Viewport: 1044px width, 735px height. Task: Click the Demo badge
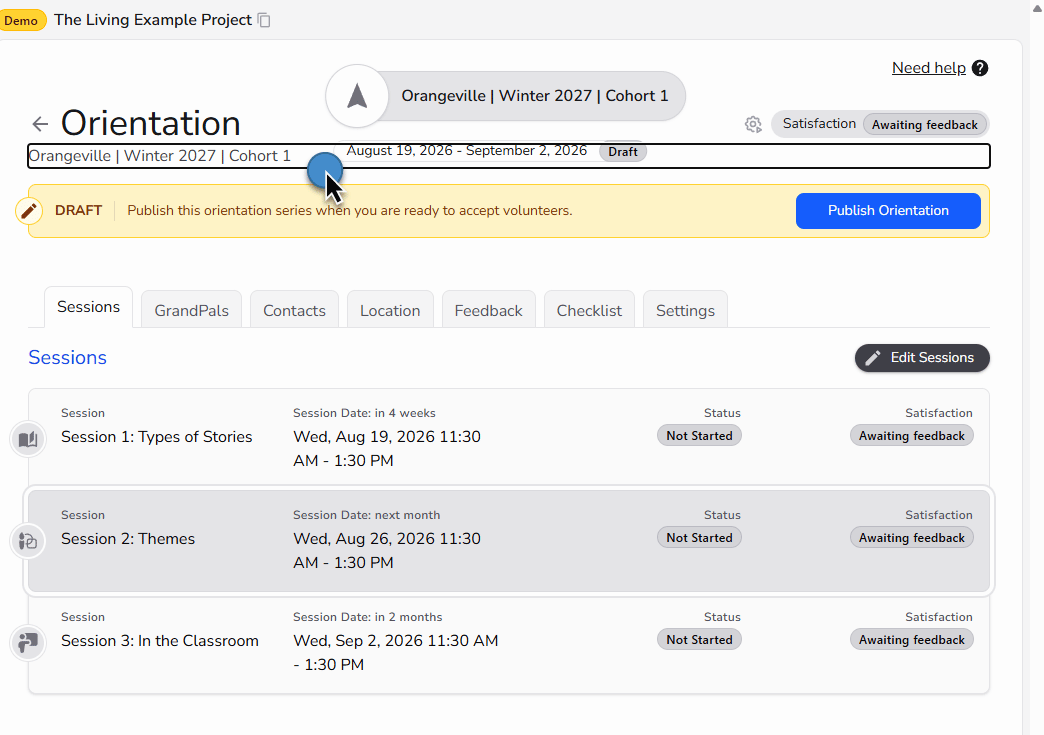pyautogui.click(x=22, y=21)
